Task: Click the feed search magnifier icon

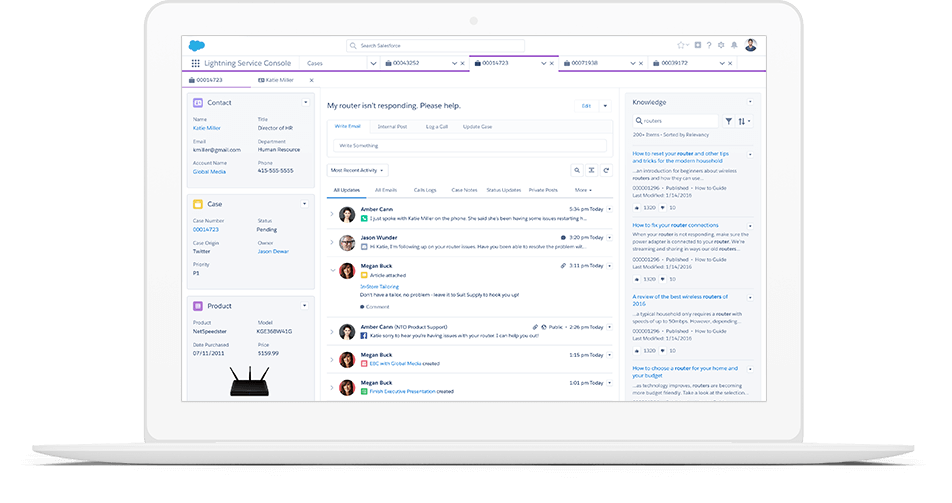Action: click(x=577, y=171)
